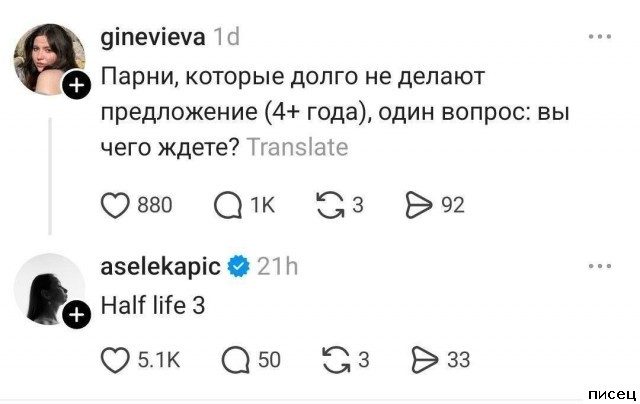
Task: Like the ginevieva post
Action: click(116, 206)
